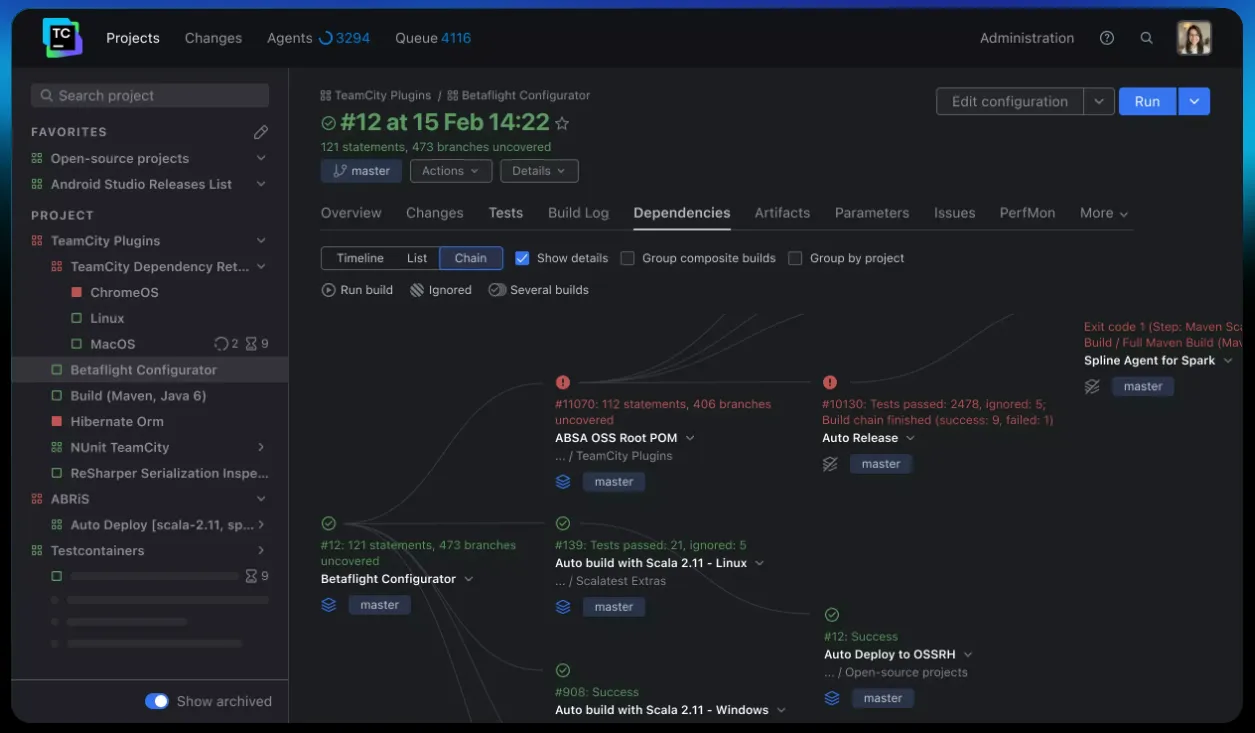Click the red square icon beside ChromeOS
Image resolution: width=1255 pixels, height=733 pixels.
click(76, 293)
